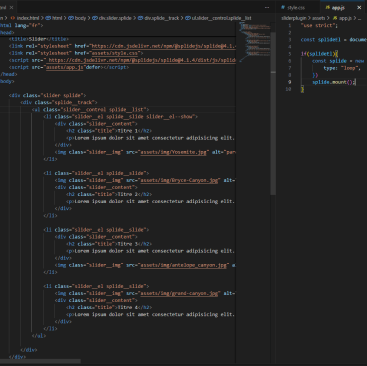Click the h2 line reading Titre 1

click(109, 131)
